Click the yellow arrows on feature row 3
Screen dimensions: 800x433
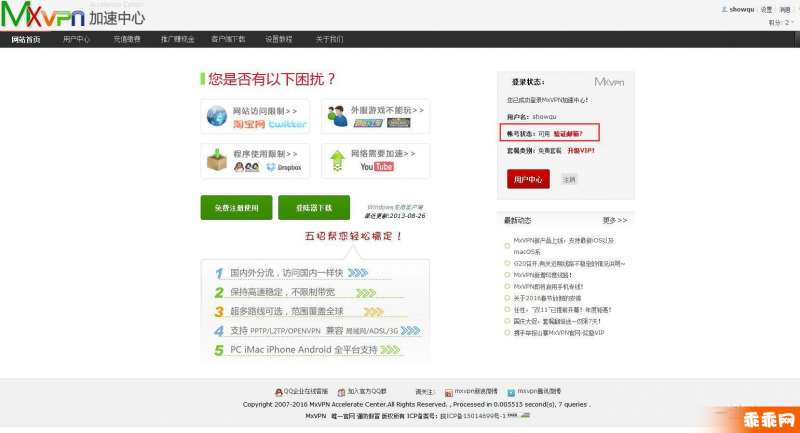[x=373, y=312]
